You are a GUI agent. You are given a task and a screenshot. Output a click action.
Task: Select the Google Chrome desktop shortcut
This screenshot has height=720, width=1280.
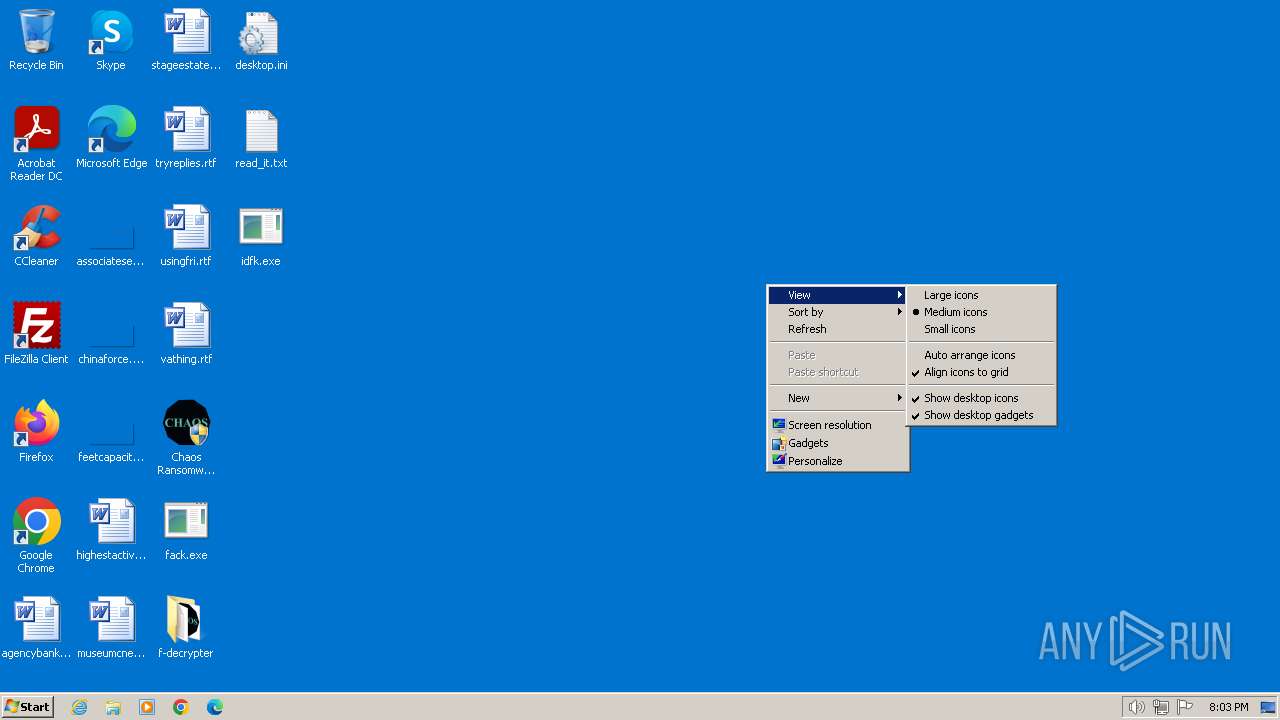click(36, 537)
